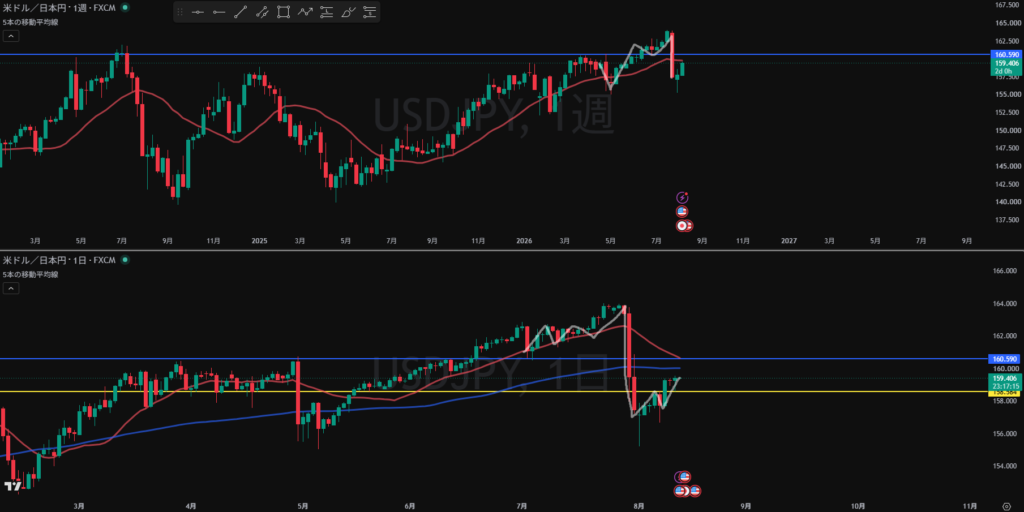Select the long position tool
Viewport: 1024px width, 512px height.
pyautogui.click(x=327, y=12)
